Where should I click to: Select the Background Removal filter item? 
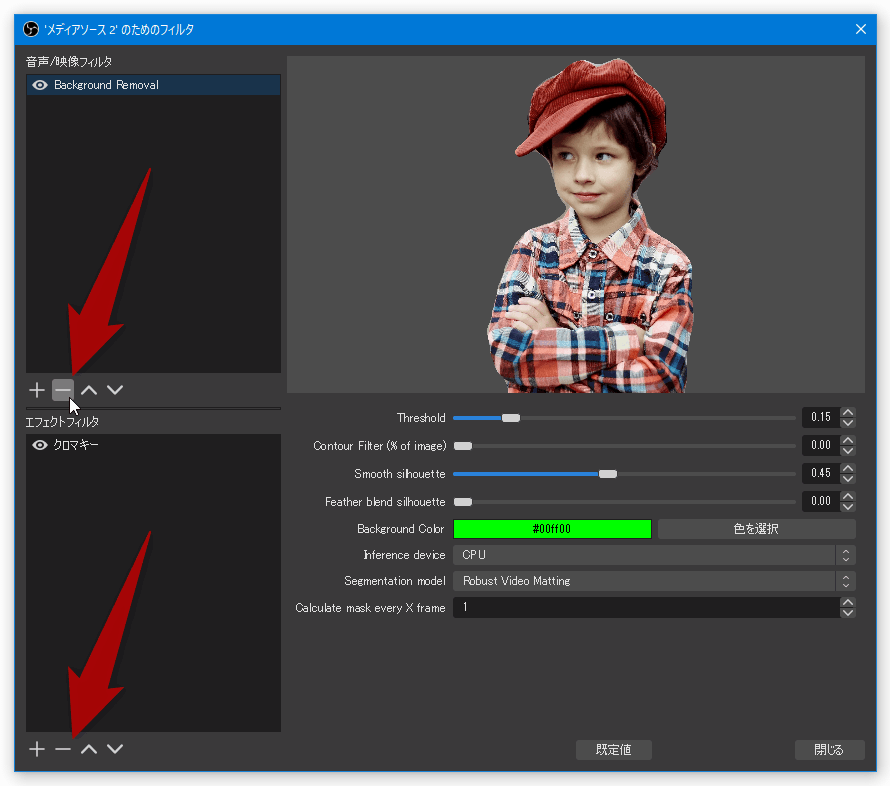153,85
